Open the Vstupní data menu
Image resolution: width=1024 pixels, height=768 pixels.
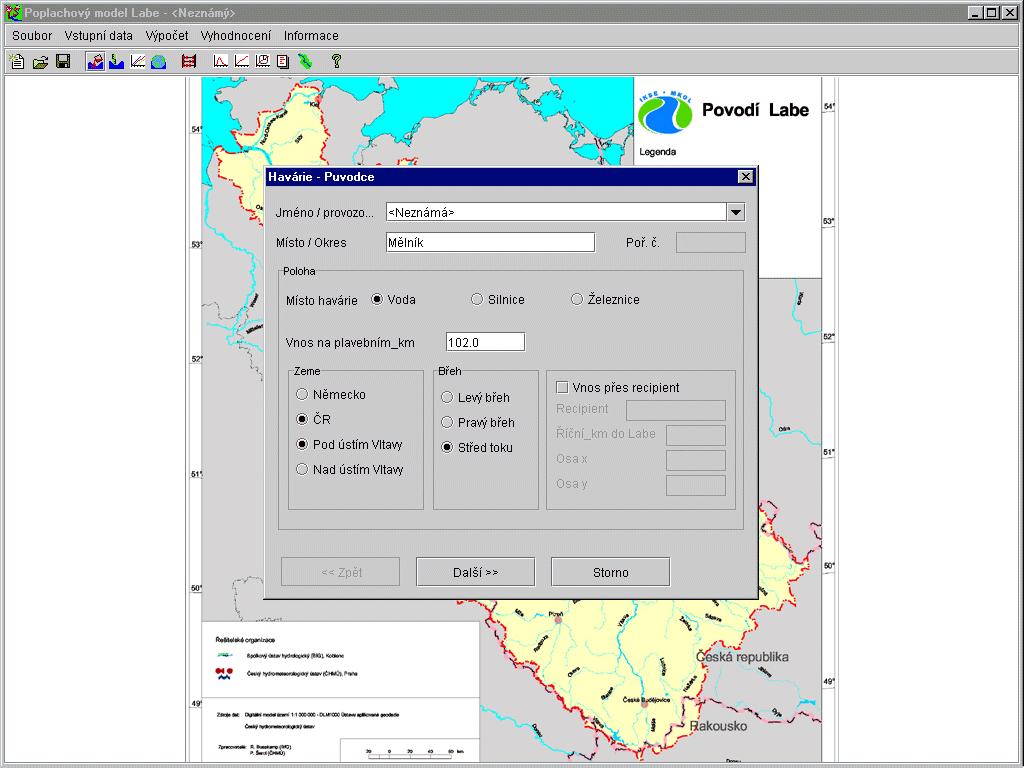99,36
